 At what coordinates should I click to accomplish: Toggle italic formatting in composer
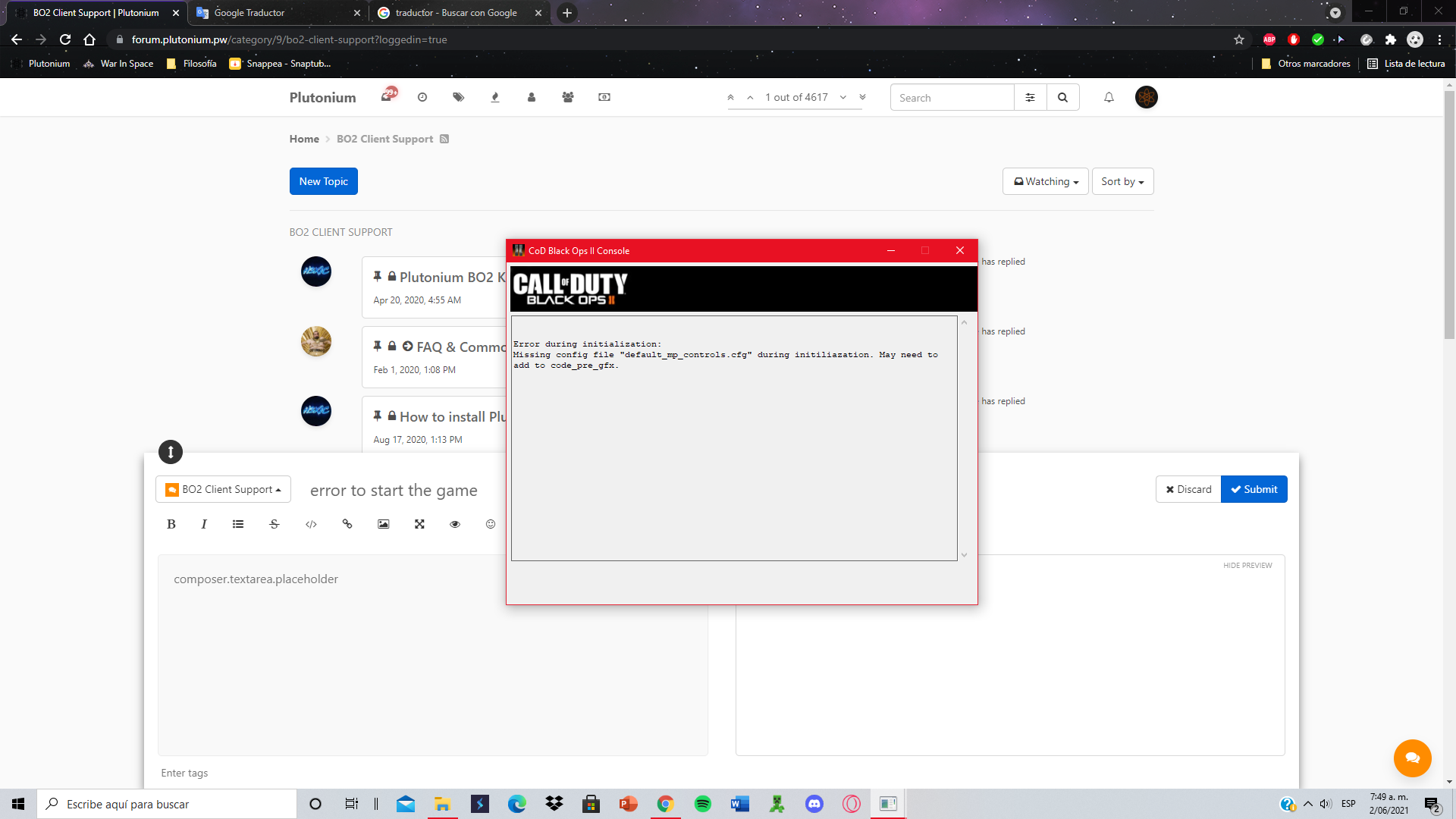204,524
